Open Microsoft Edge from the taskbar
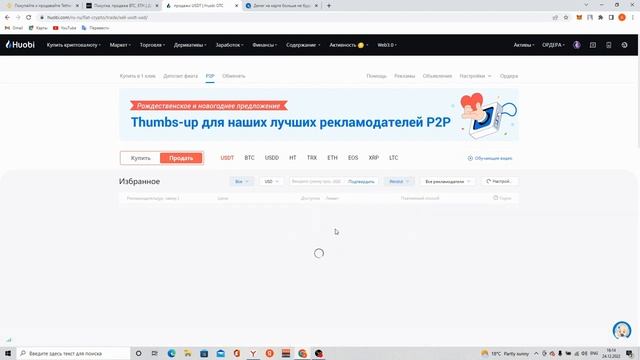 [171, 353]
